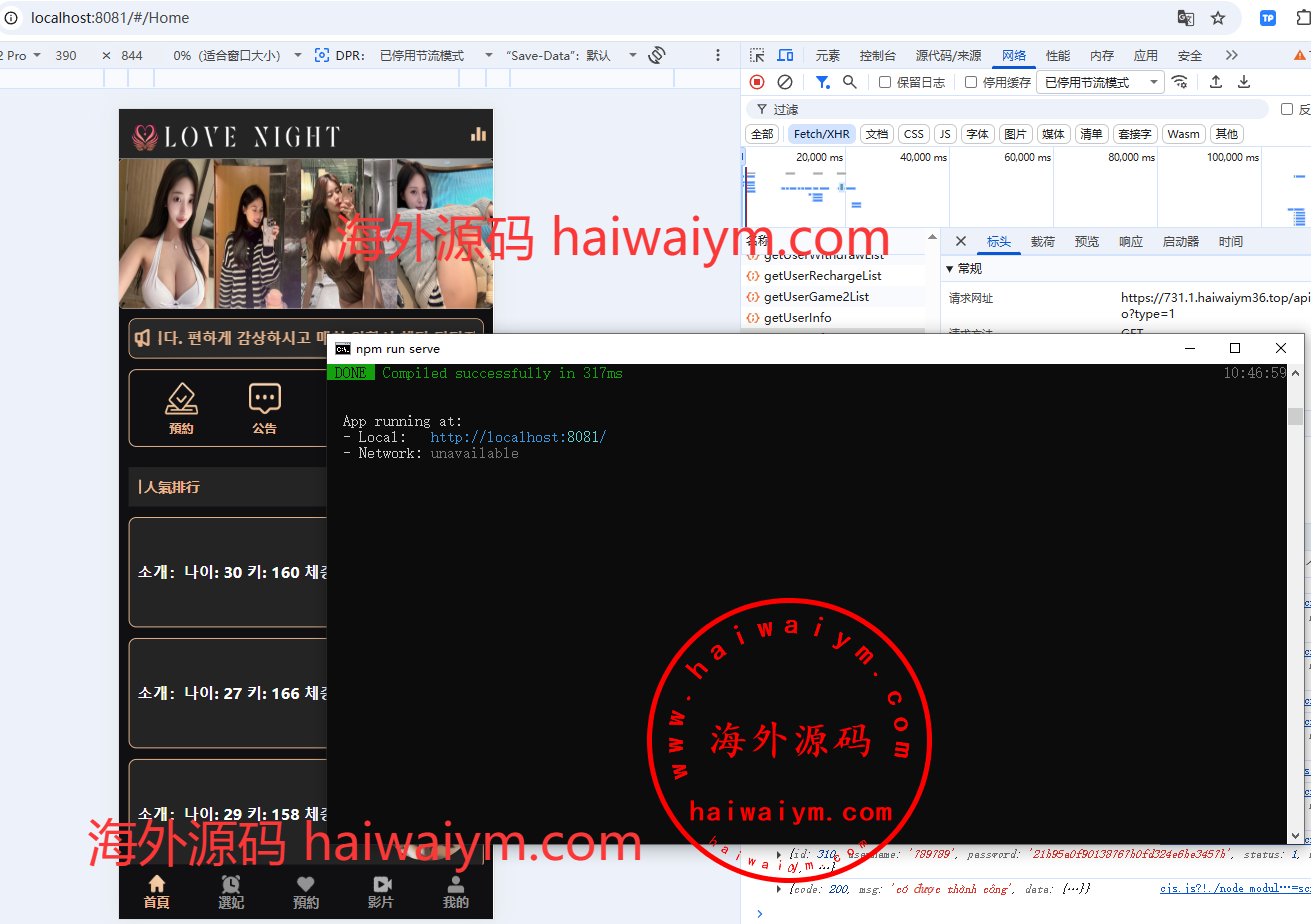This screenshot has height=924, width=1311.
Task: Select getUserInfo request
Action: pyautogui.click(x=797, y=318)
